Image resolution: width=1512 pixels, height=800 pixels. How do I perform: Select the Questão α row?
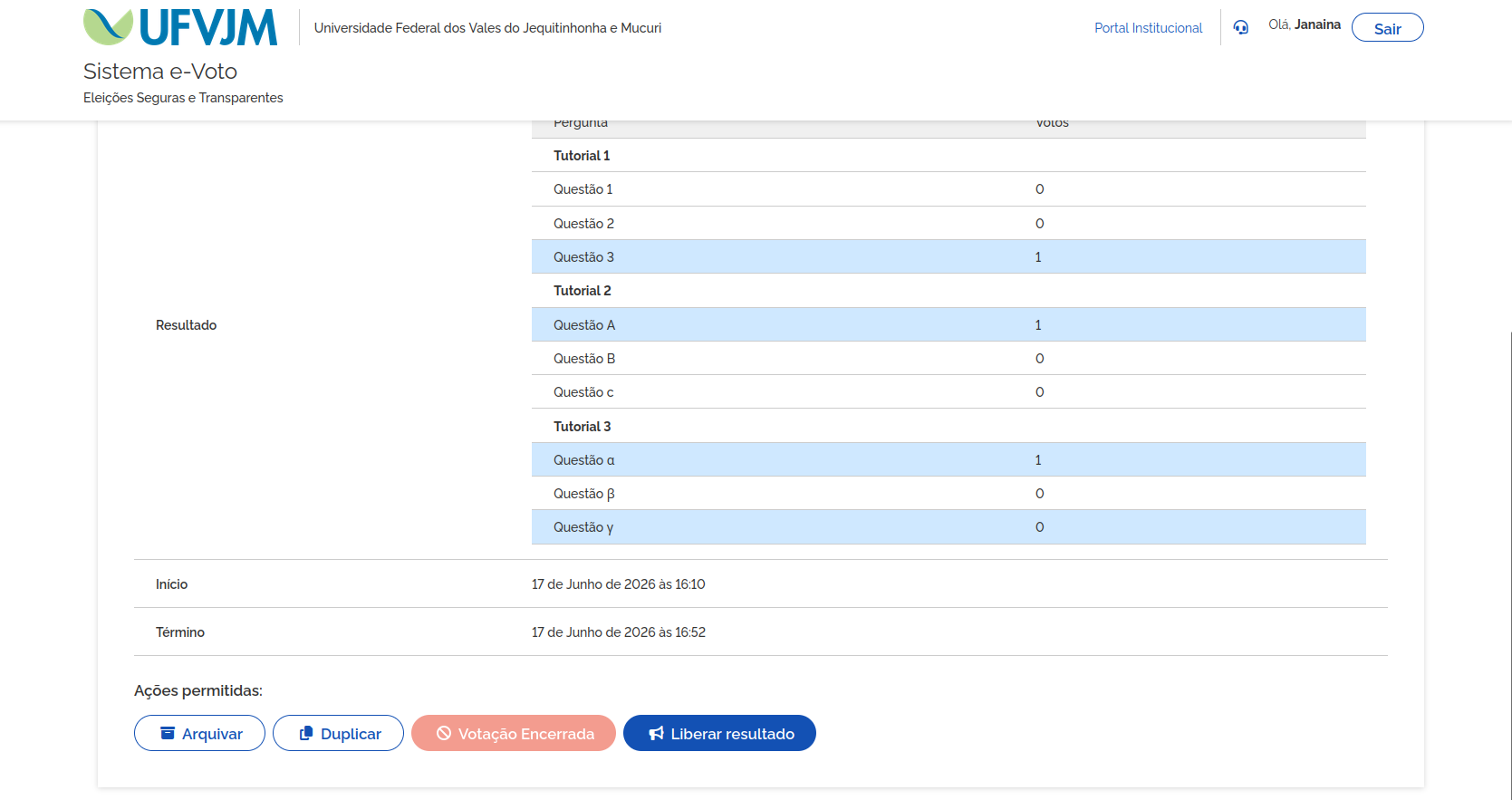[x=949, y=460]
